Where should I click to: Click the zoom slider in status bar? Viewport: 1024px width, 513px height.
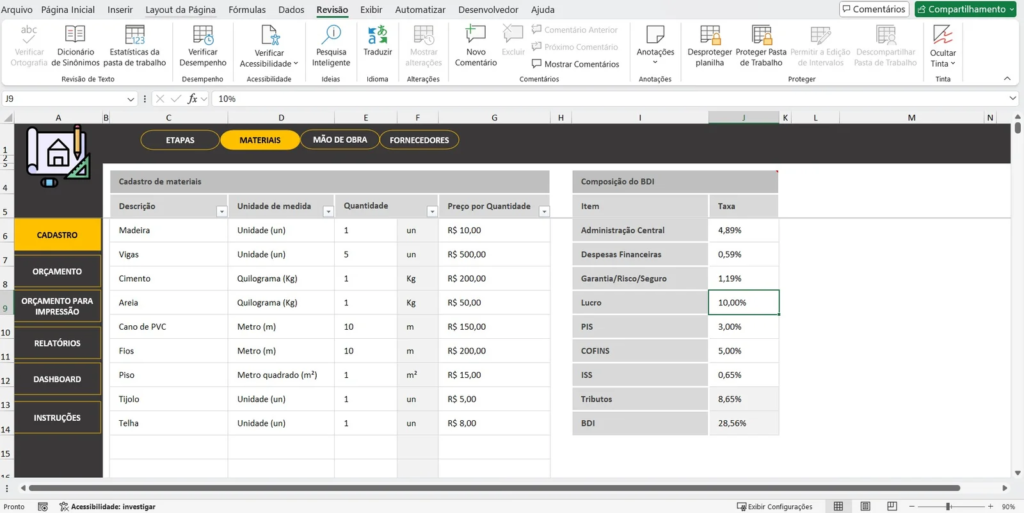(948, 507)
